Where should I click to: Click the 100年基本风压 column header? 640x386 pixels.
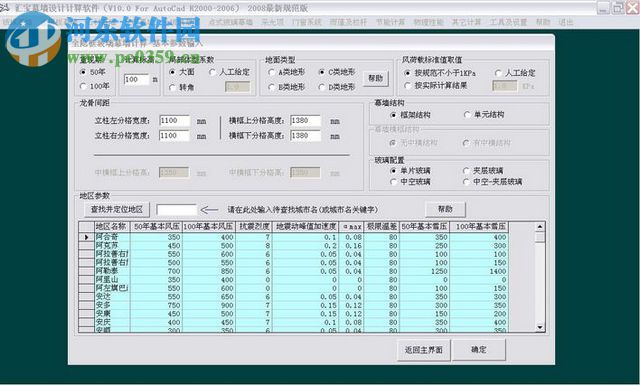(x=209, y=227)
